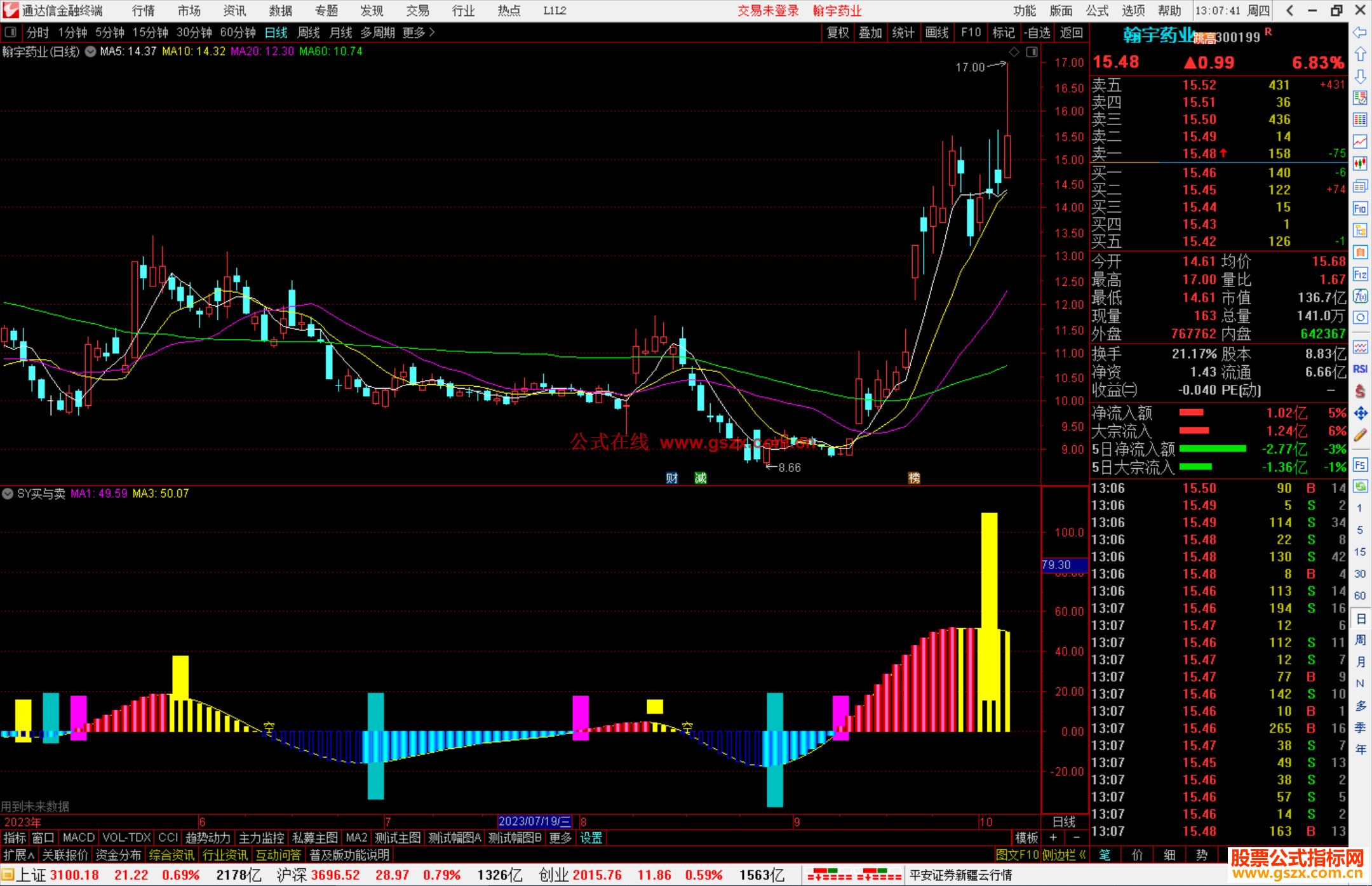Click the f(x) formula sidebar icon
Image resolution: width=1372 pixels, height=886 pixels.
pos(1360,296)
